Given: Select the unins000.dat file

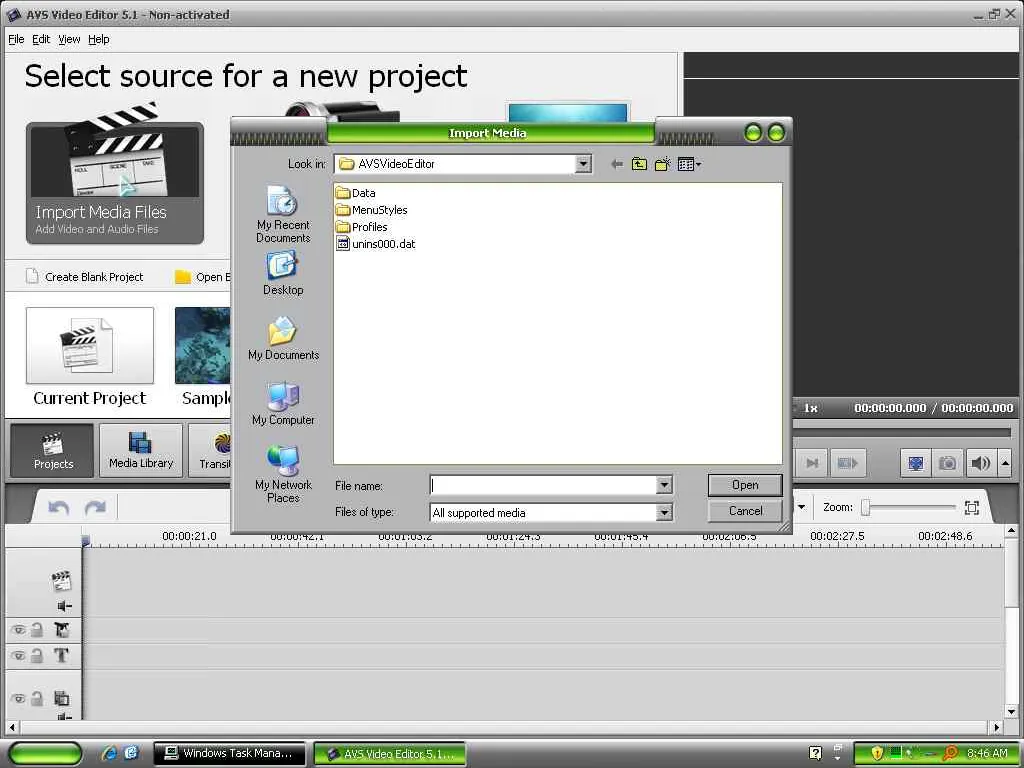Looking at the screenshot, I should (x=376, y=244).
